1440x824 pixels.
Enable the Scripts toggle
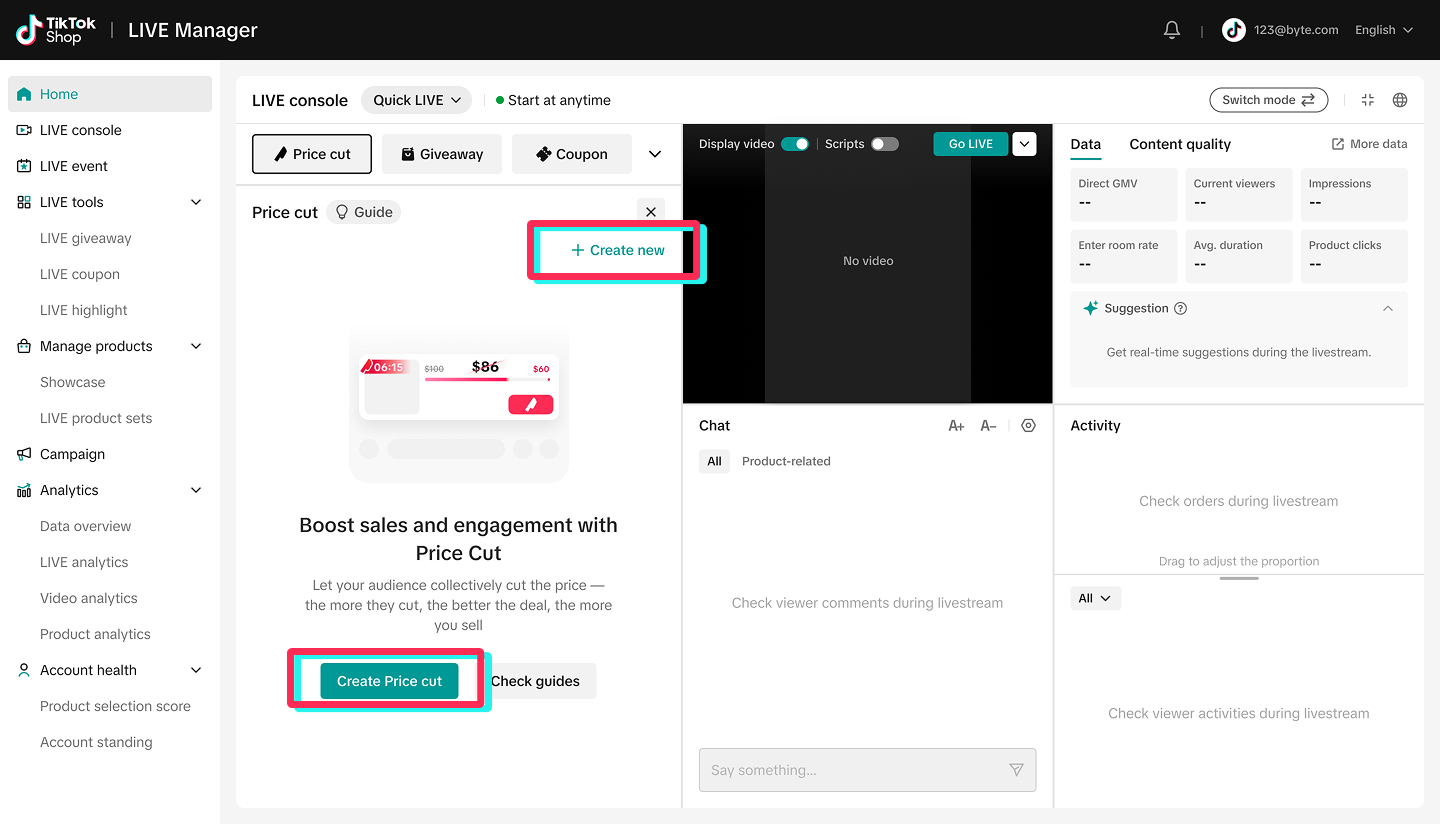click(884, 144)
